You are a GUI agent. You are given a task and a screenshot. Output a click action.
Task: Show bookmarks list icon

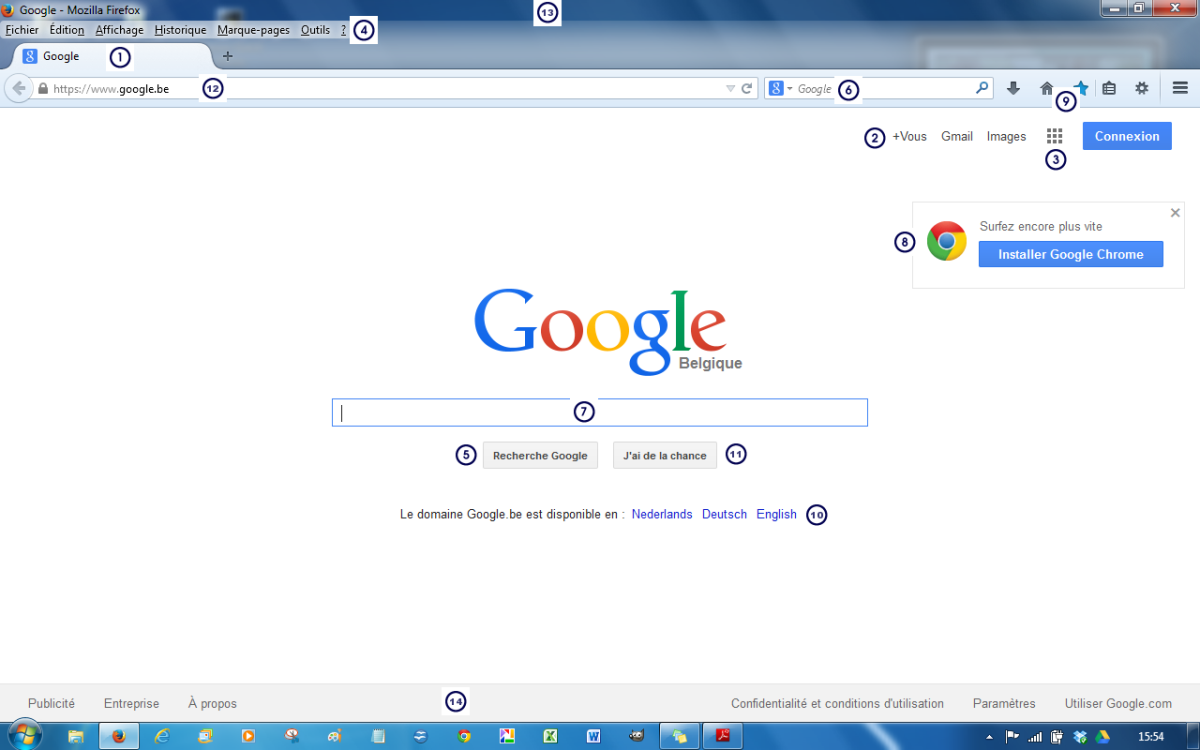pyautogui.click(x=1109, y=88)
